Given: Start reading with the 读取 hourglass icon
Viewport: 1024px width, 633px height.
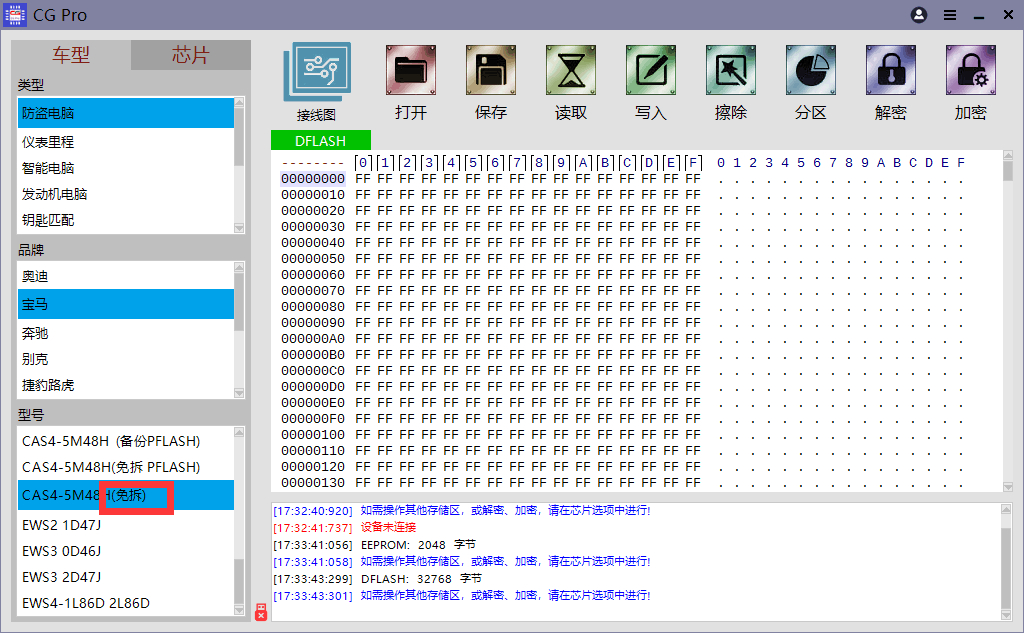Looking at the screenshot, I should click(571, 71).
